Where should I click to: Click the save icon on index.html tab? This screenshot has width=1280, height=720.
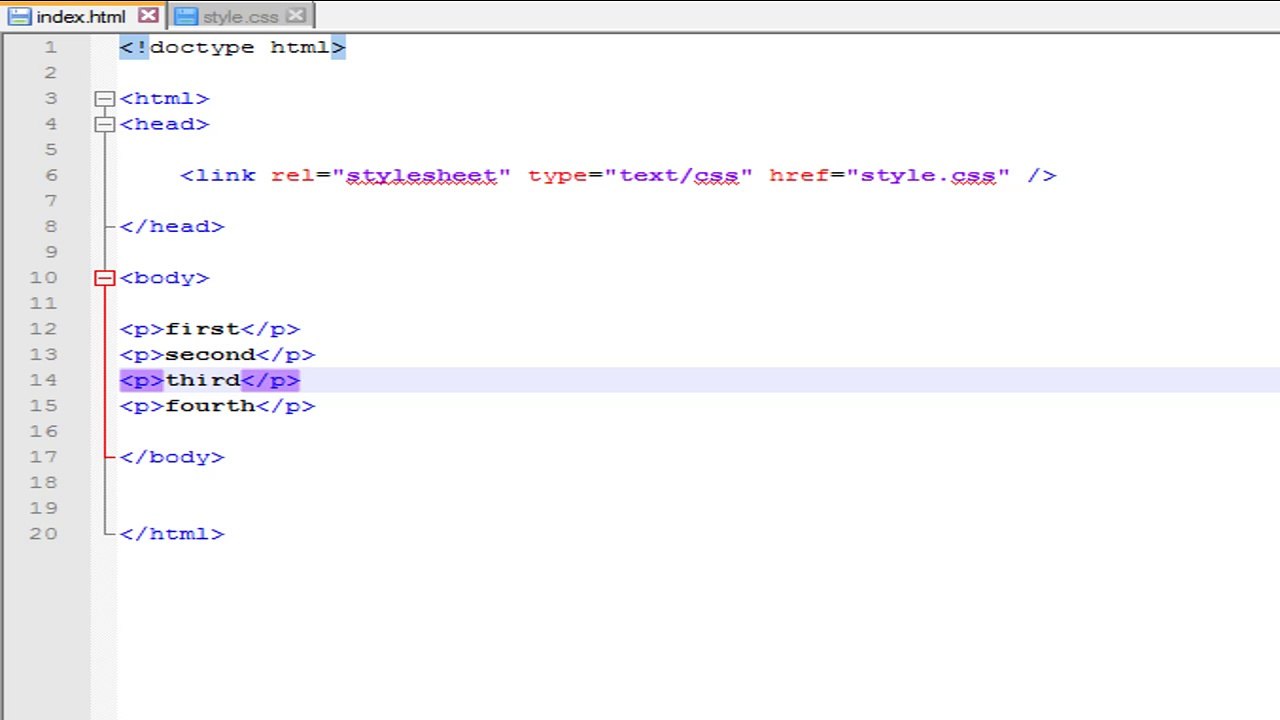(20, 16)
